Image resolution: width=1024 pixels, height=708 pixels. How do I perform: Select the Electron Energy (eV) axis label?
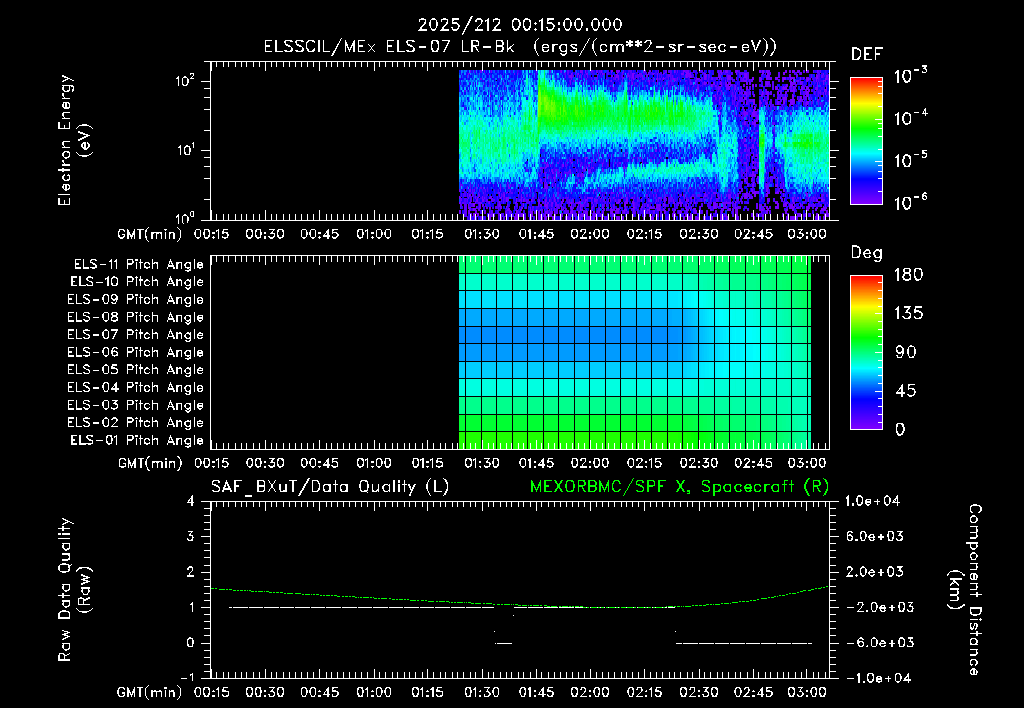pyautogui.click(x=74, y=140)
